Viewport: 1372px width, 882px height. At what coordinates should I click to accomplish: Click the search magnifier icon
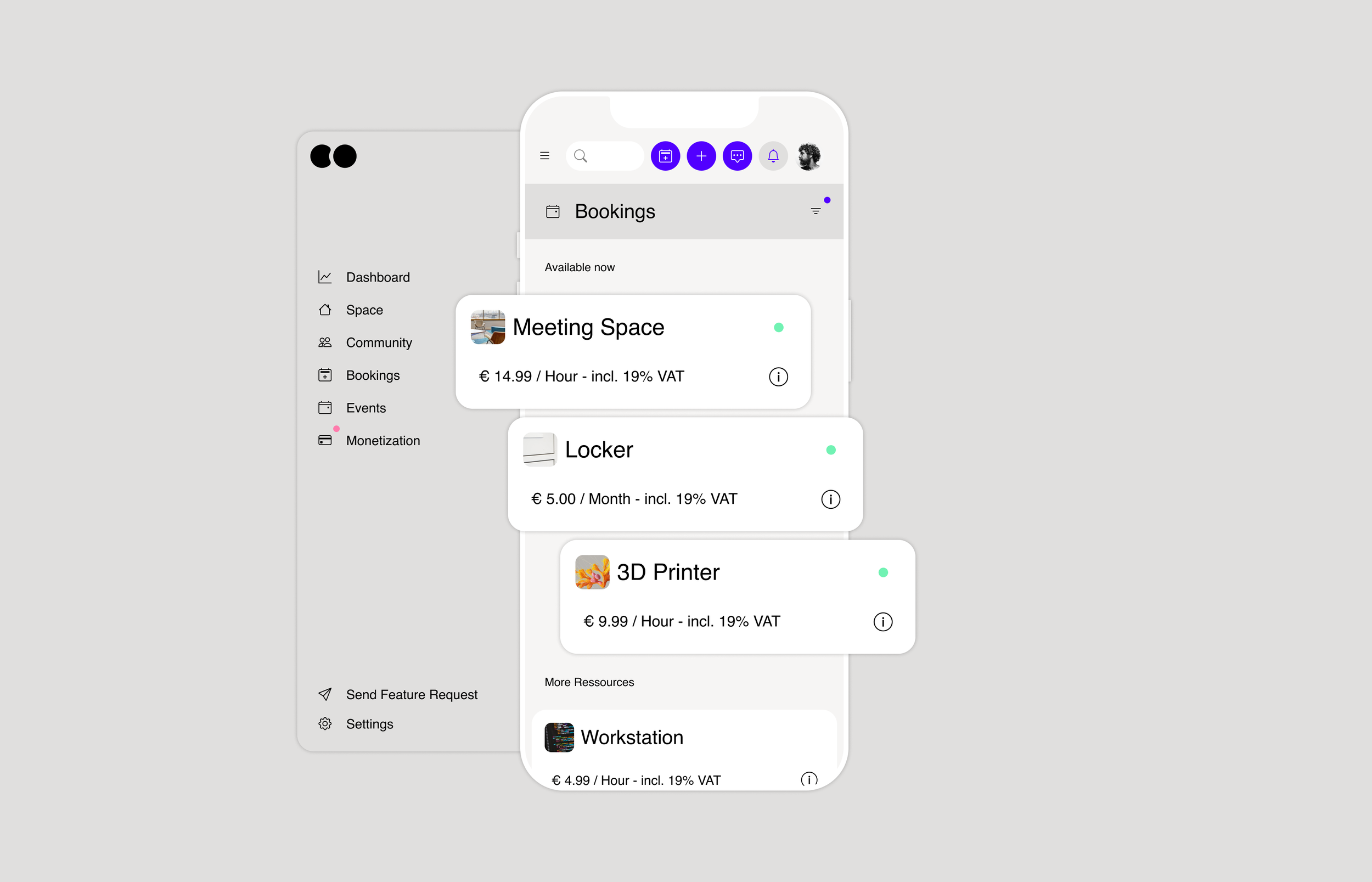coord(582,156)
